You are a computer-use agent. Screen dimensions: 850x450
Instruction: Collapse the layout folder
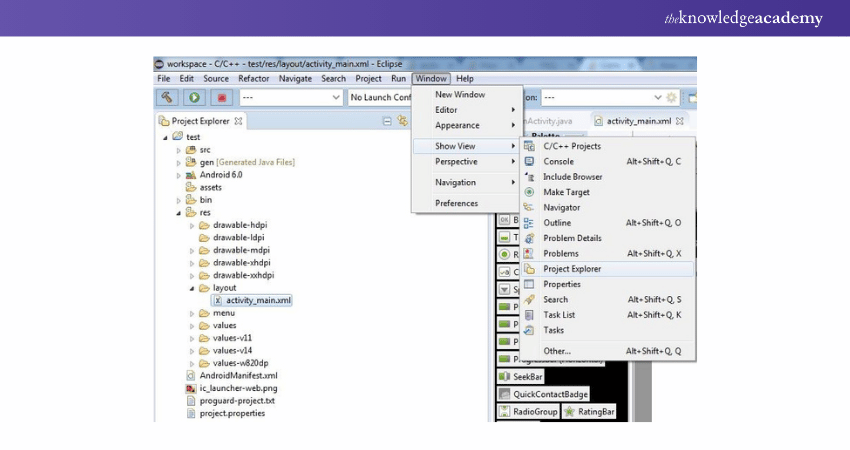pos(192,288)
